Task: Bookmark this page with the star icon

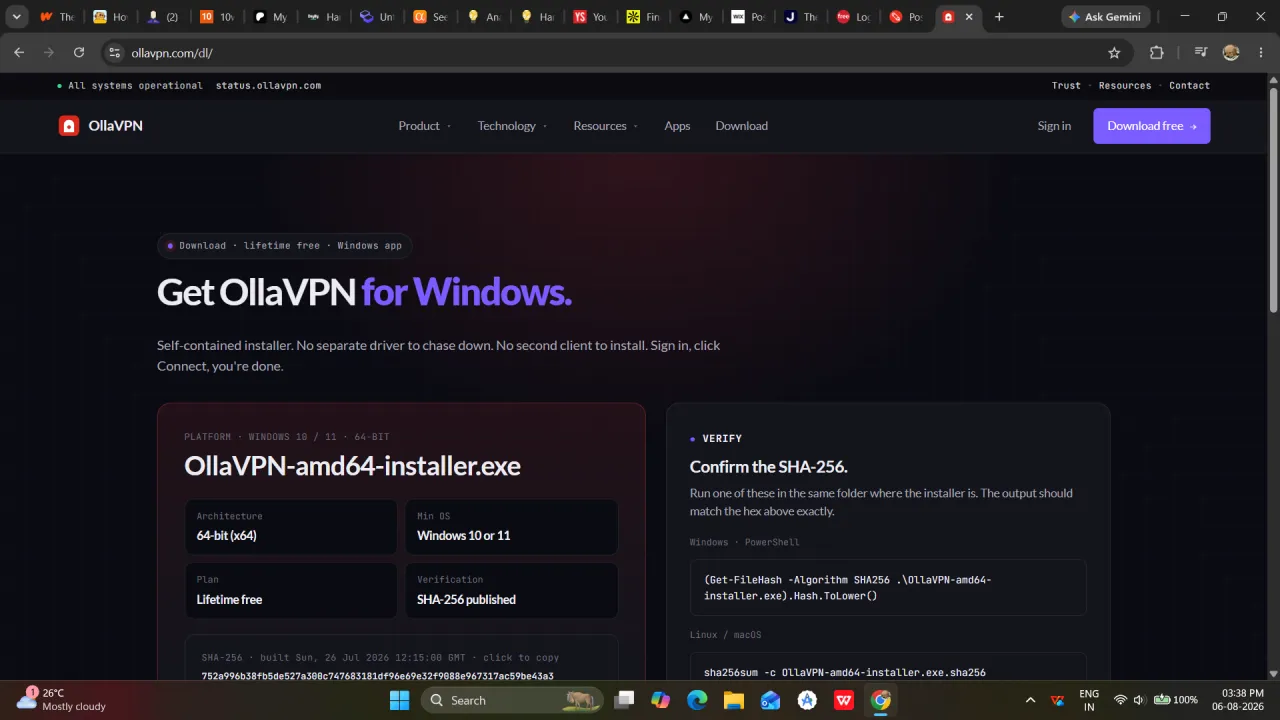Action: click(1114, 53)
